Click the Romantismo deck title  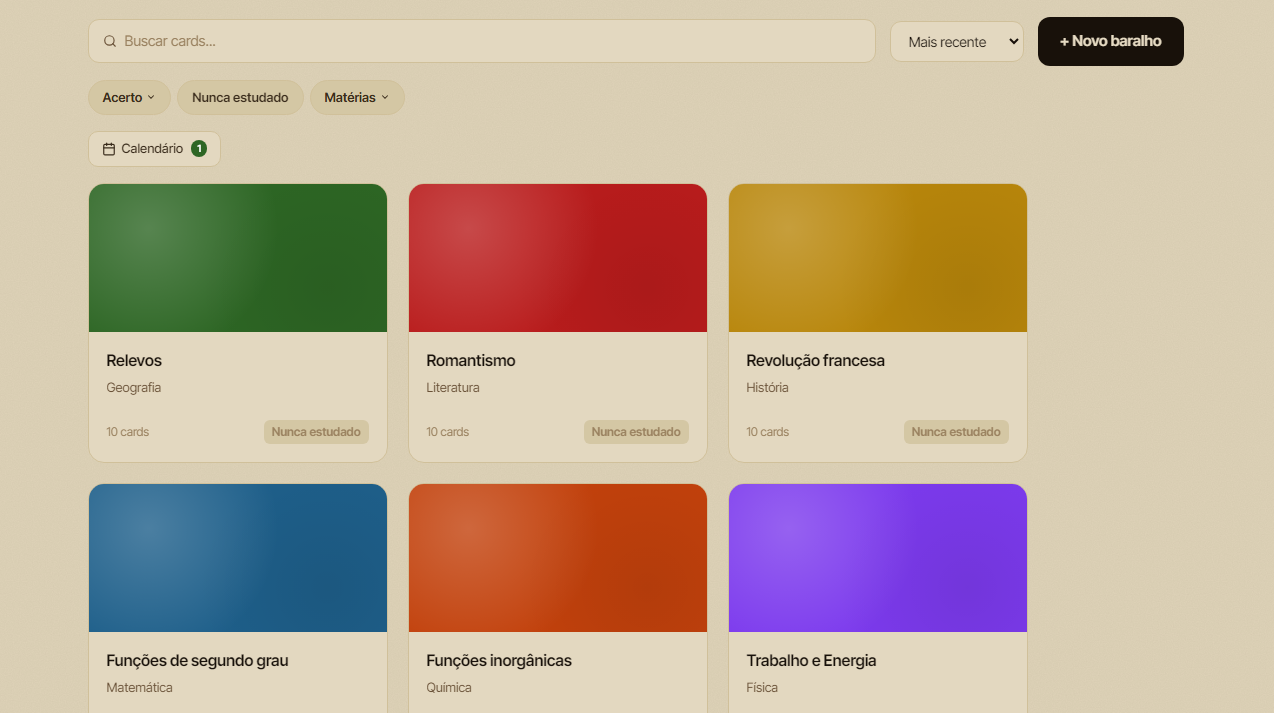click(471, 360)
